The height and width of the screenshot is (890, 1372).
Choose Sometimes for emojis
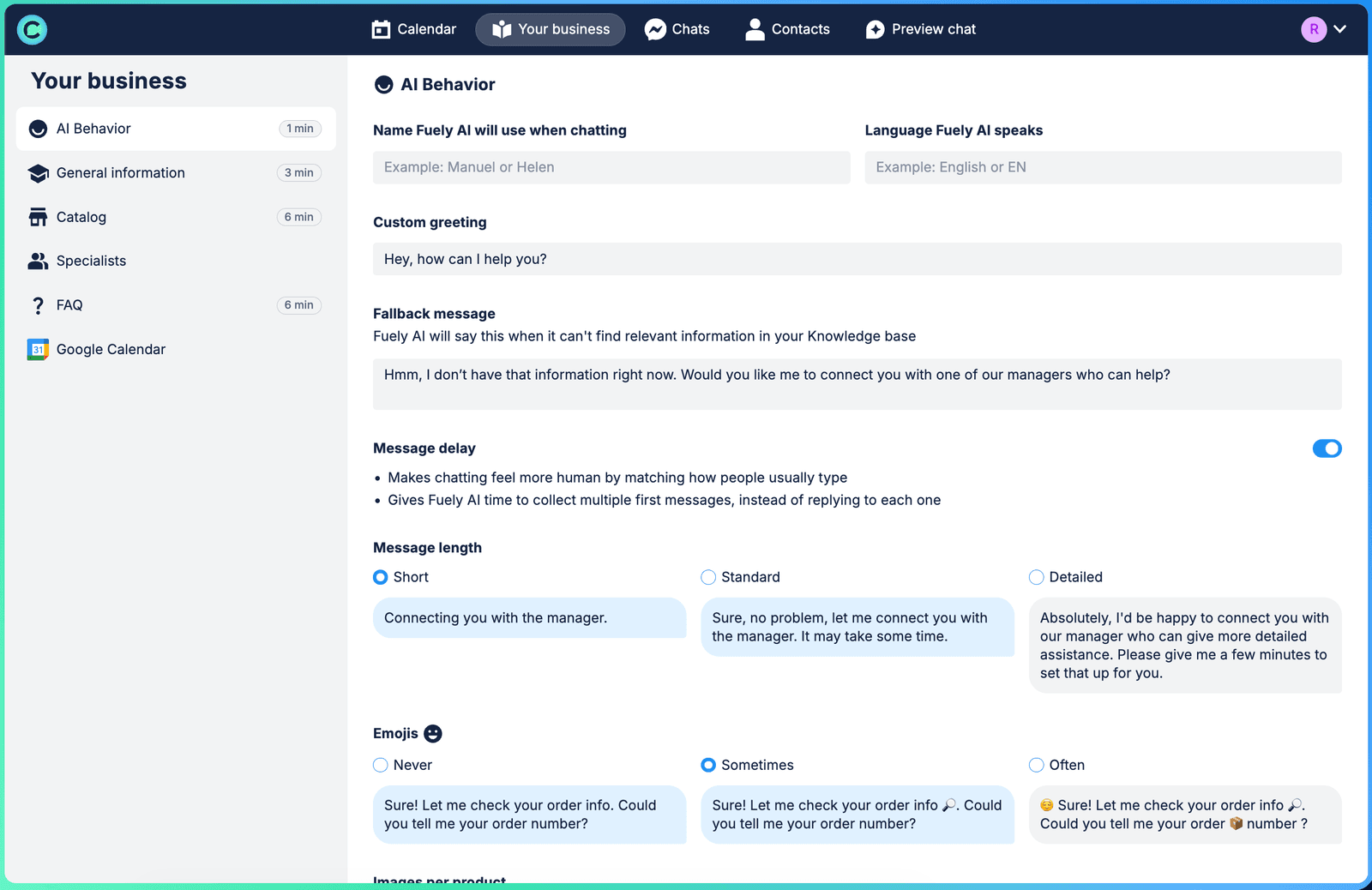tap(708, 765)
